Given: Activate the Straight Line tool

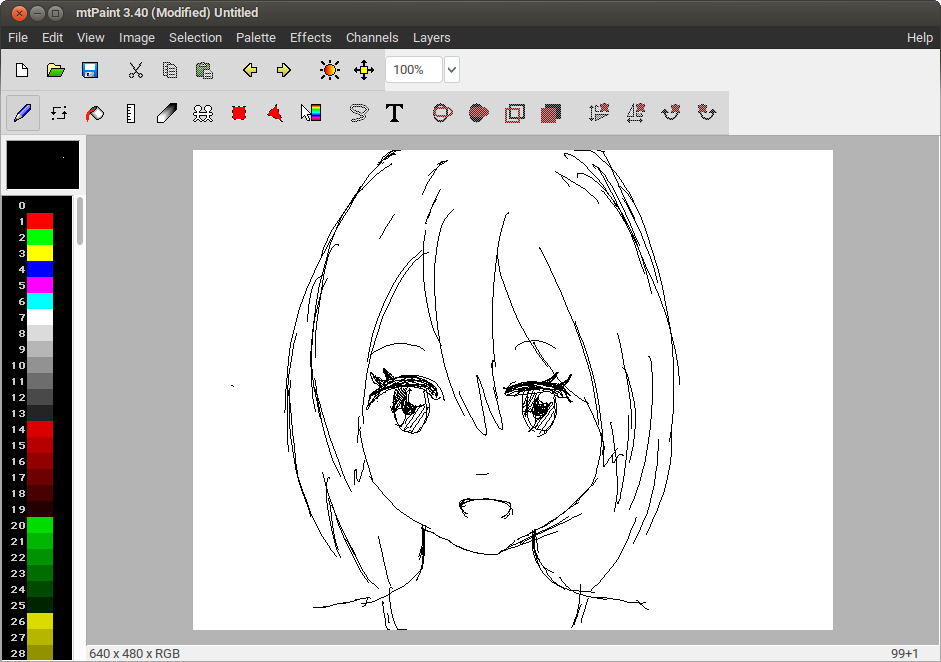Looking at the screenshot, I should coord(130,112).
